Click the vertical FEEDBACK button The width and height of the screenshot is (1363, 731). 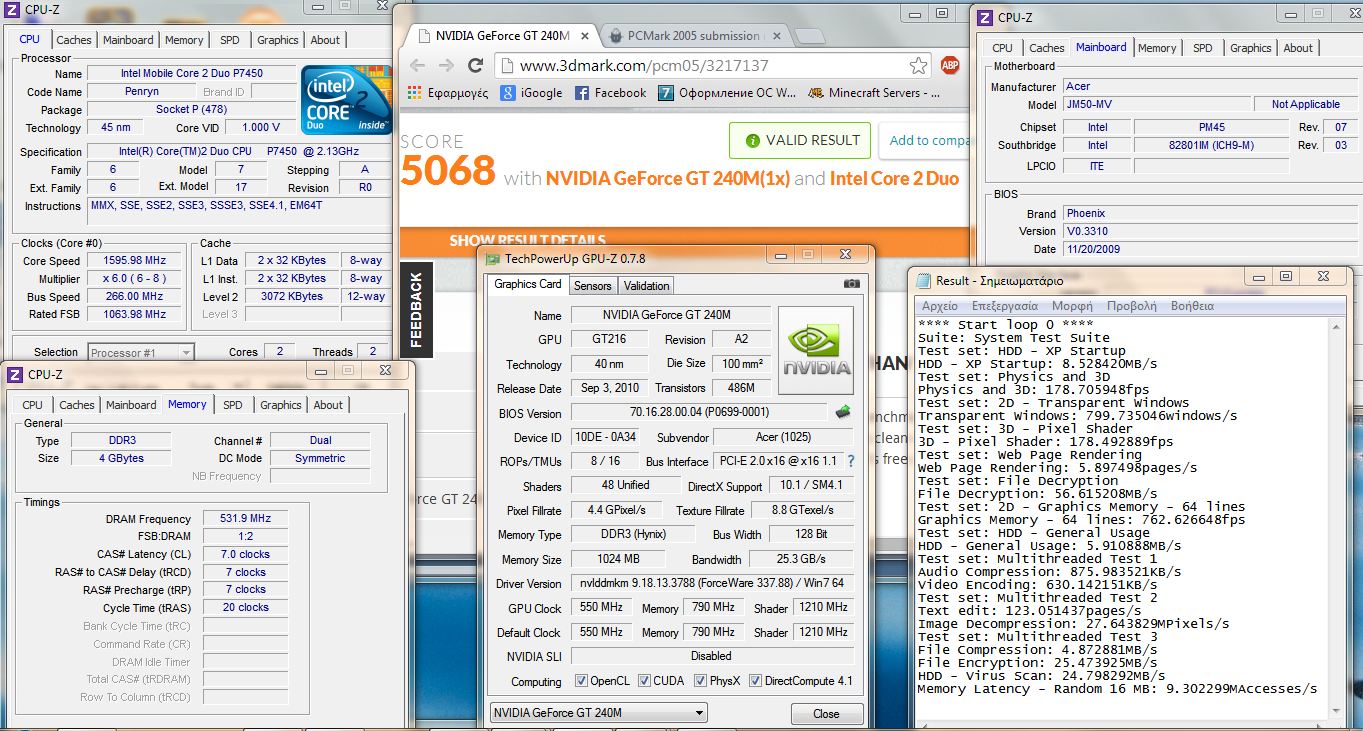pyautogui.click(x=417, y=310)
